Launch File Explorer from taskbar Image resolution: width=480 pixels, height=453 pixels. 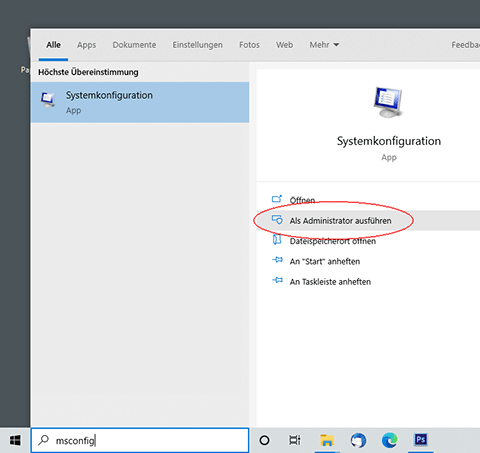[x=327, y=440]
